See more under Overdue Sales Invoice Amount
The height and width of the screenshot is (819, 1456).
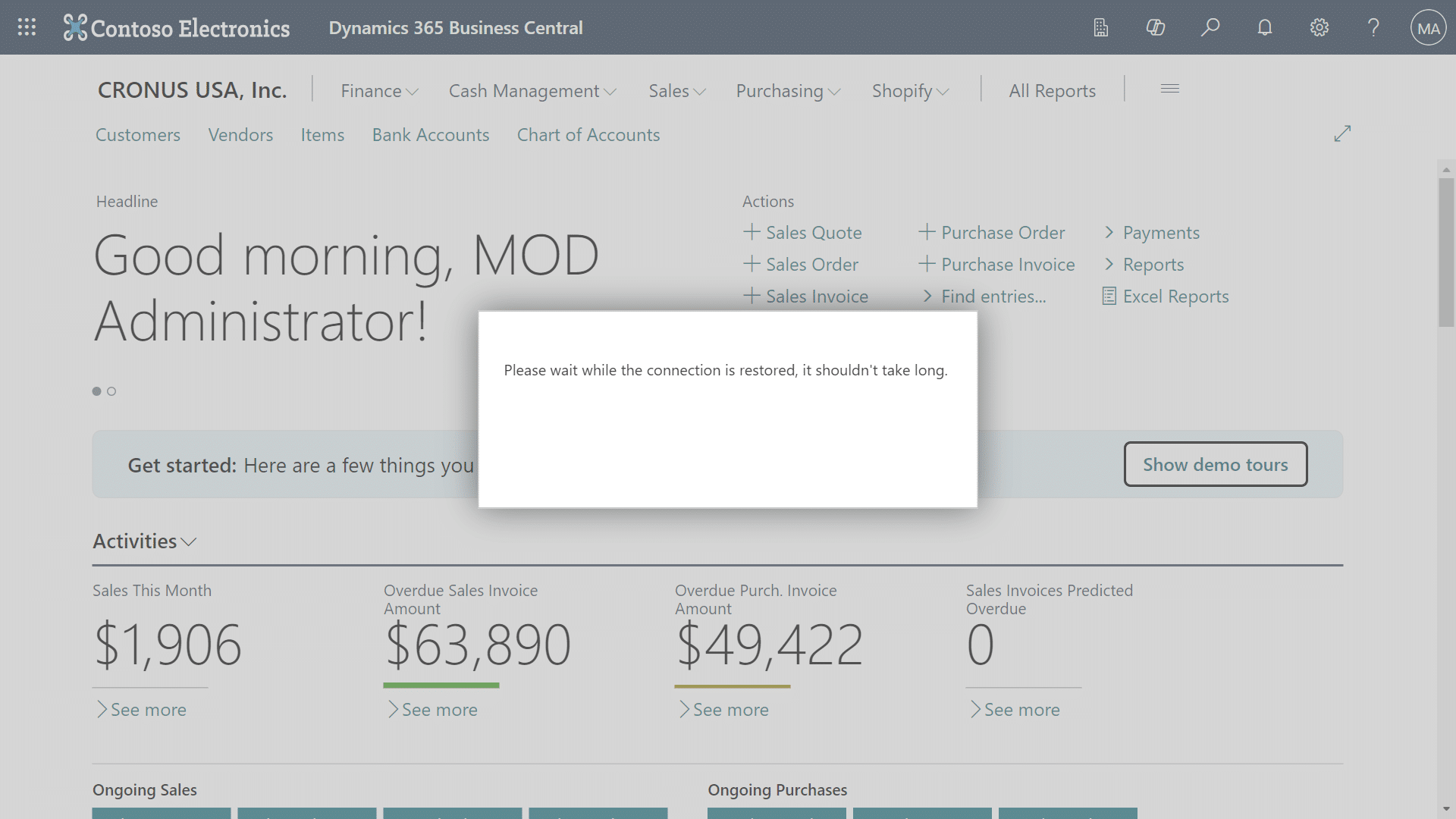tap(433, 710)
